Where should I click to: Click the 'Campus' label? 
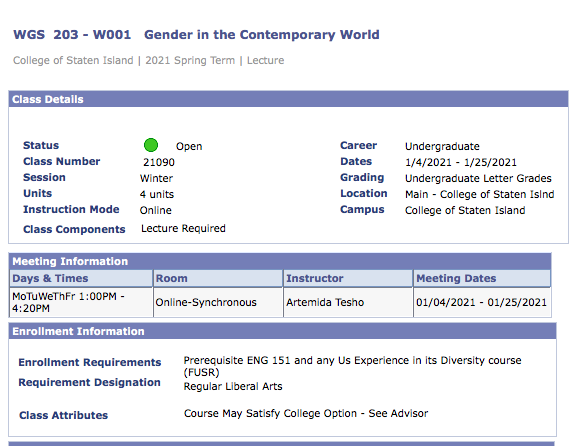click(x=362, y=209)
